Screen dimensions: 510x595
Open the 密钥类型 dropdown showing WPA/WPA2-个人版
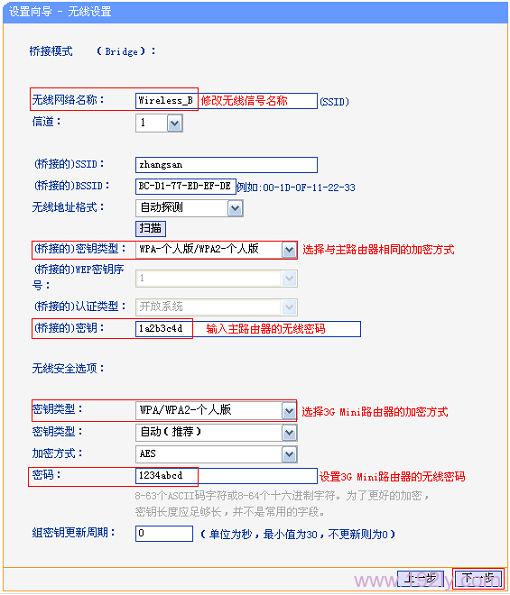(x=216, y=411)
